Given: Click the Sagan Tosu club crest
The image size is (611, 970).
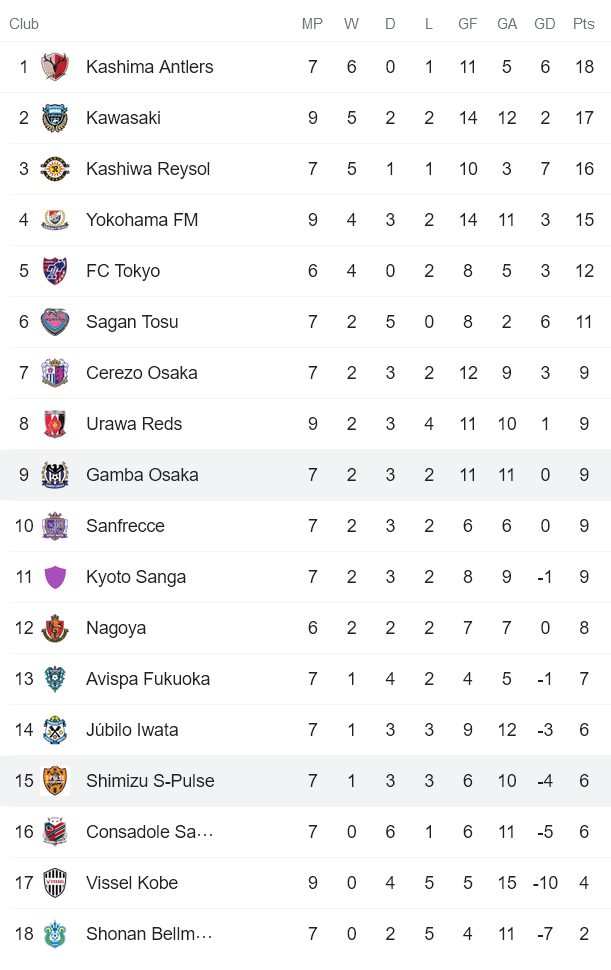Looking at the screenshot, I should point(57,321).
